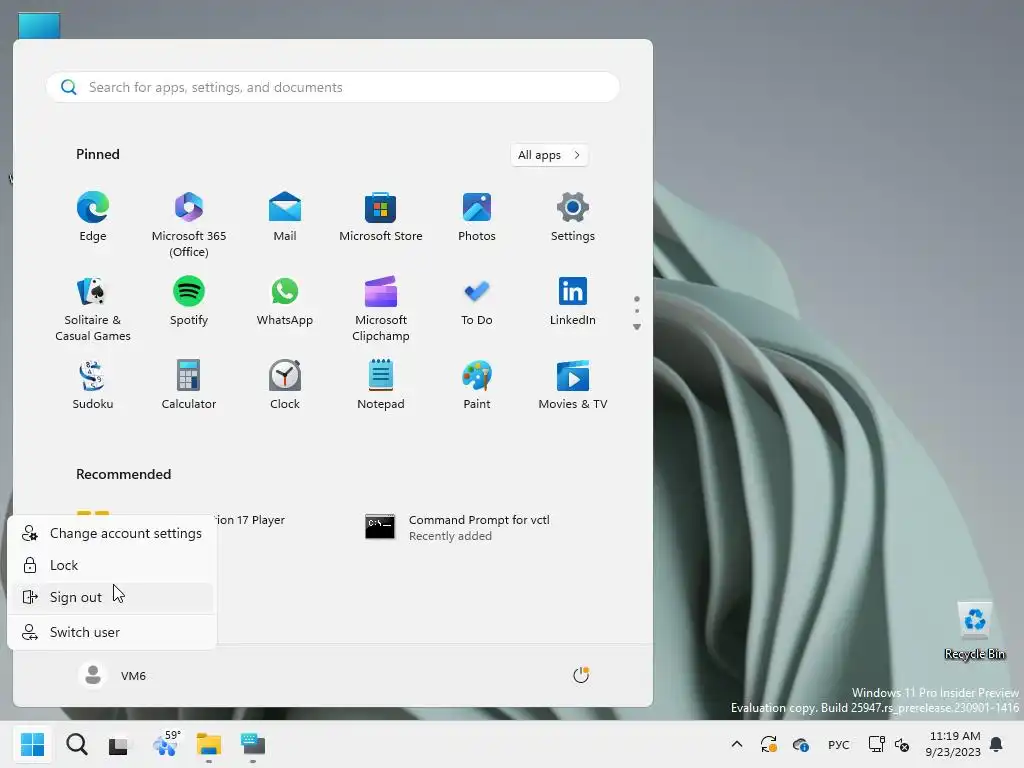Image resolution: width=1024 pixels, height=768 pixels.
Task: Click the search box for apps
Action: (332, 87)
